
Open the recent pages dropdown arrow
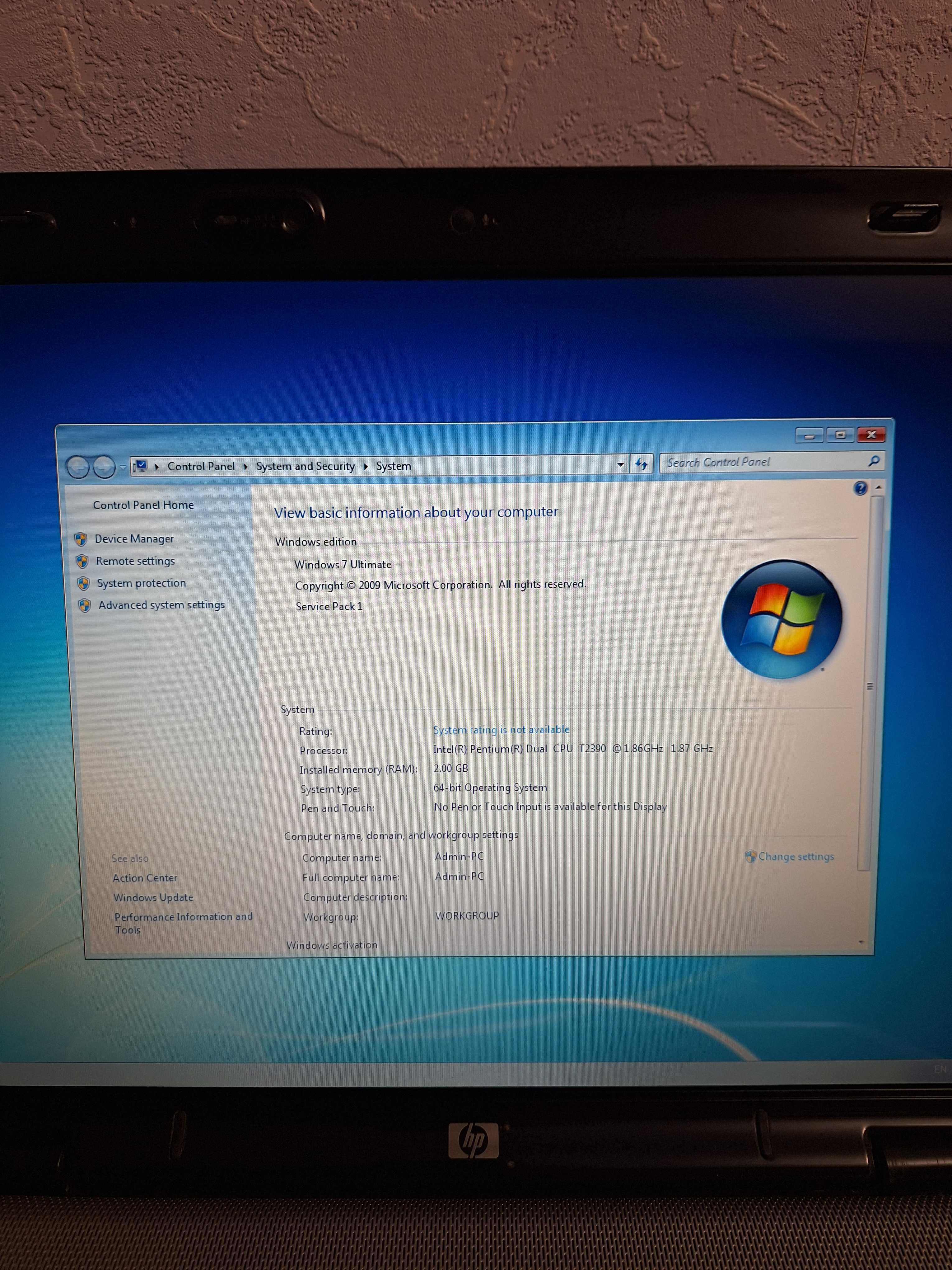122,467
